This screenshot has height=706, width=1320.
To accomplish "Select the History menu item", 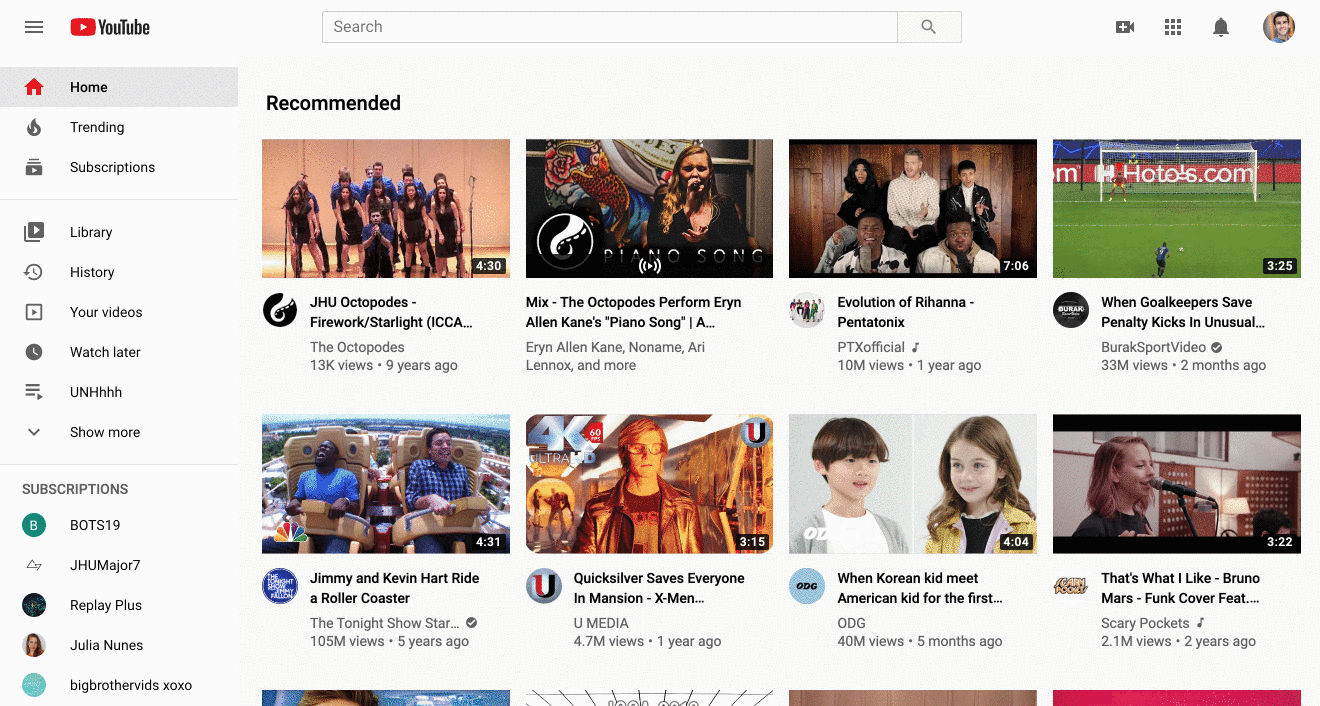I will [119, 272].
